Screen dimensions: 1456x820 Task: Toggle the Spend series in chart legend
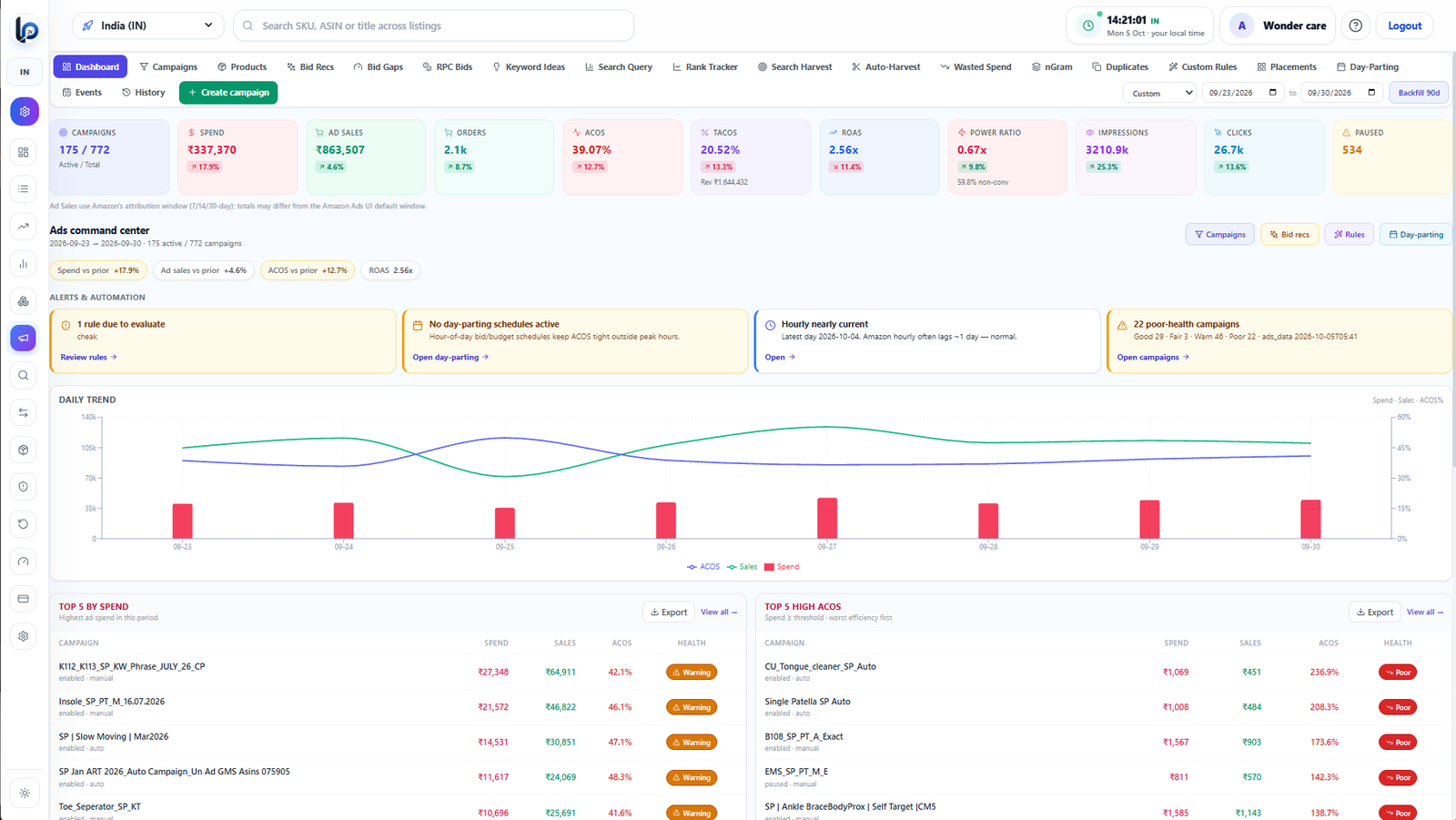click(782, 567)
